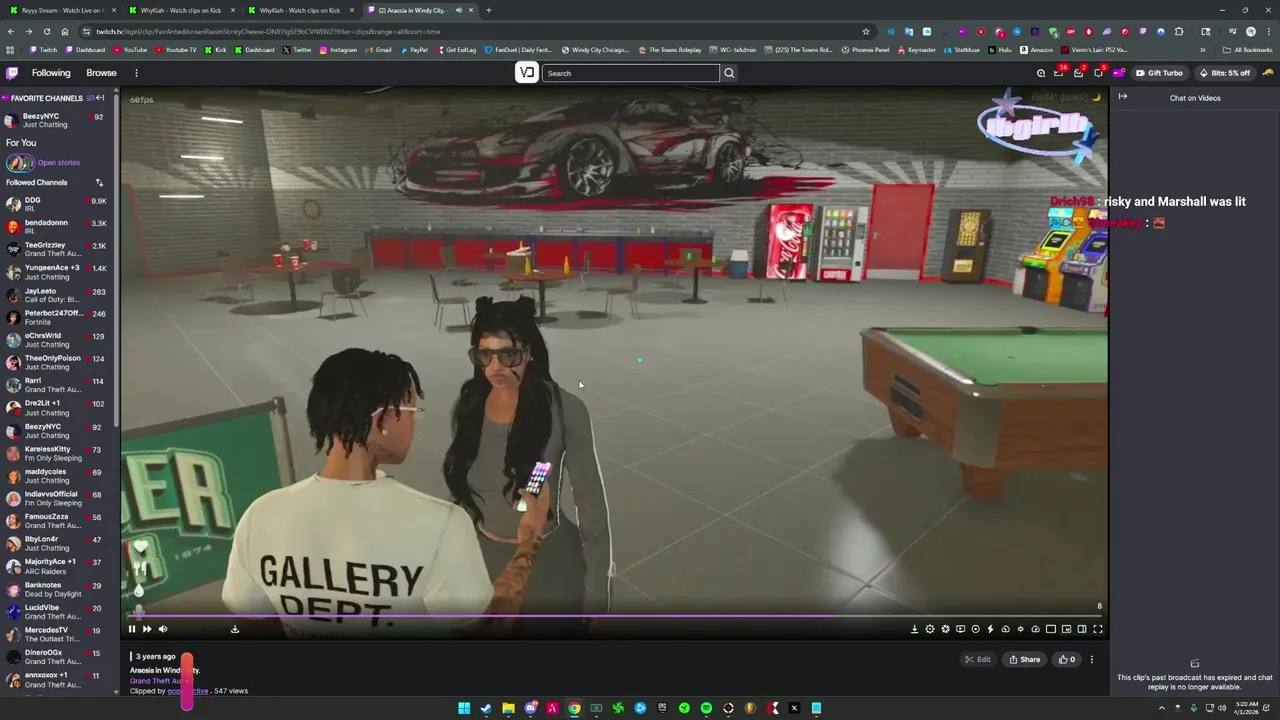
Task: Go back in browser
Action: click(x=10, y=31)
